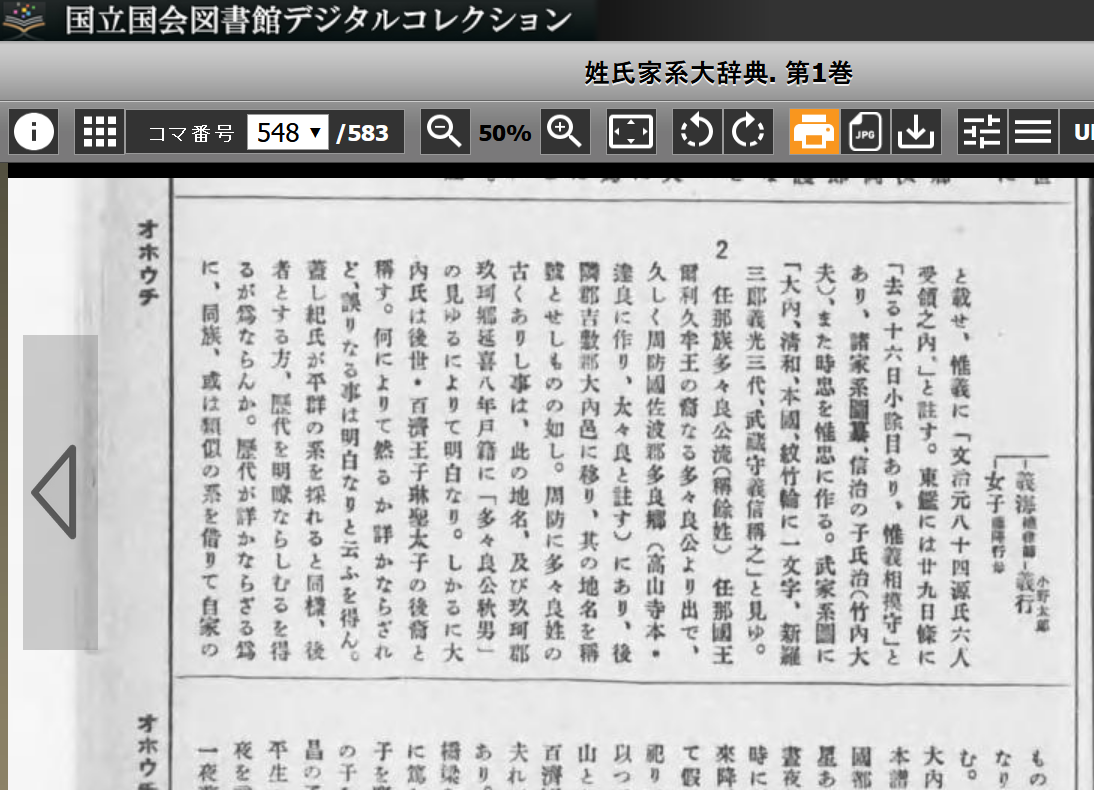
Task: Click the 50% zoom level indicator
Action: click(505, 133)
